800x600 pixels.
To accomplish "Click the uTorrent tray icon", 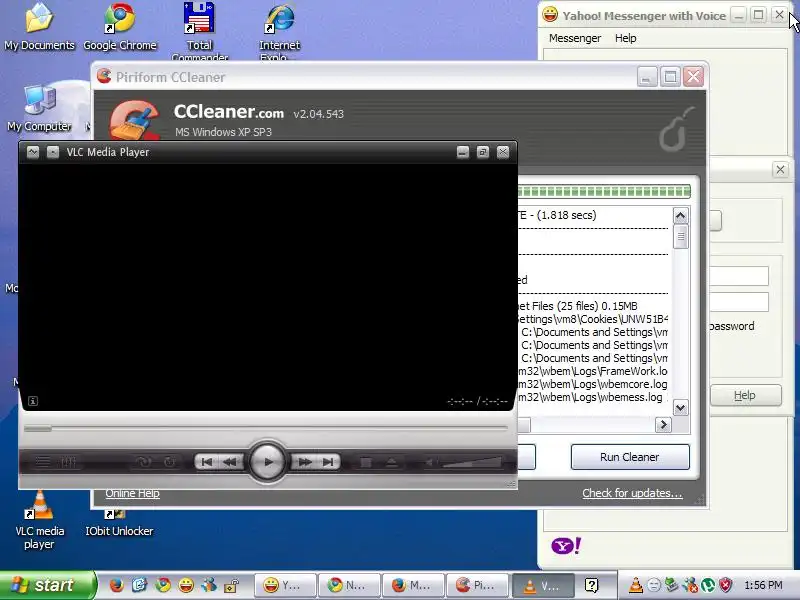I will pos(708,585).
